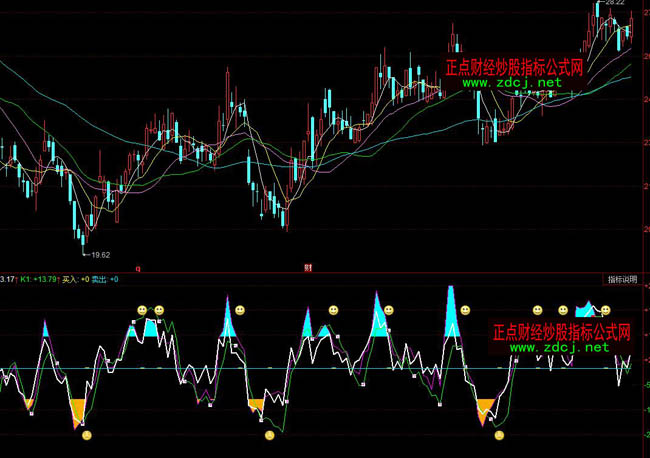The image size is (650, 458).
Task: Click the 28.22 highest price label
Action: (x=614, y=4)
